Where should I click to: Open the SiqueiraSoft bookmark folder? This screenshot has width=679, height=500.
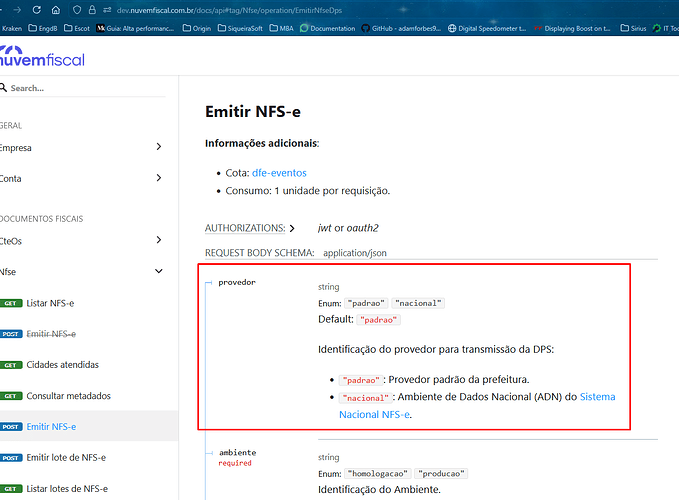(240, 29)
